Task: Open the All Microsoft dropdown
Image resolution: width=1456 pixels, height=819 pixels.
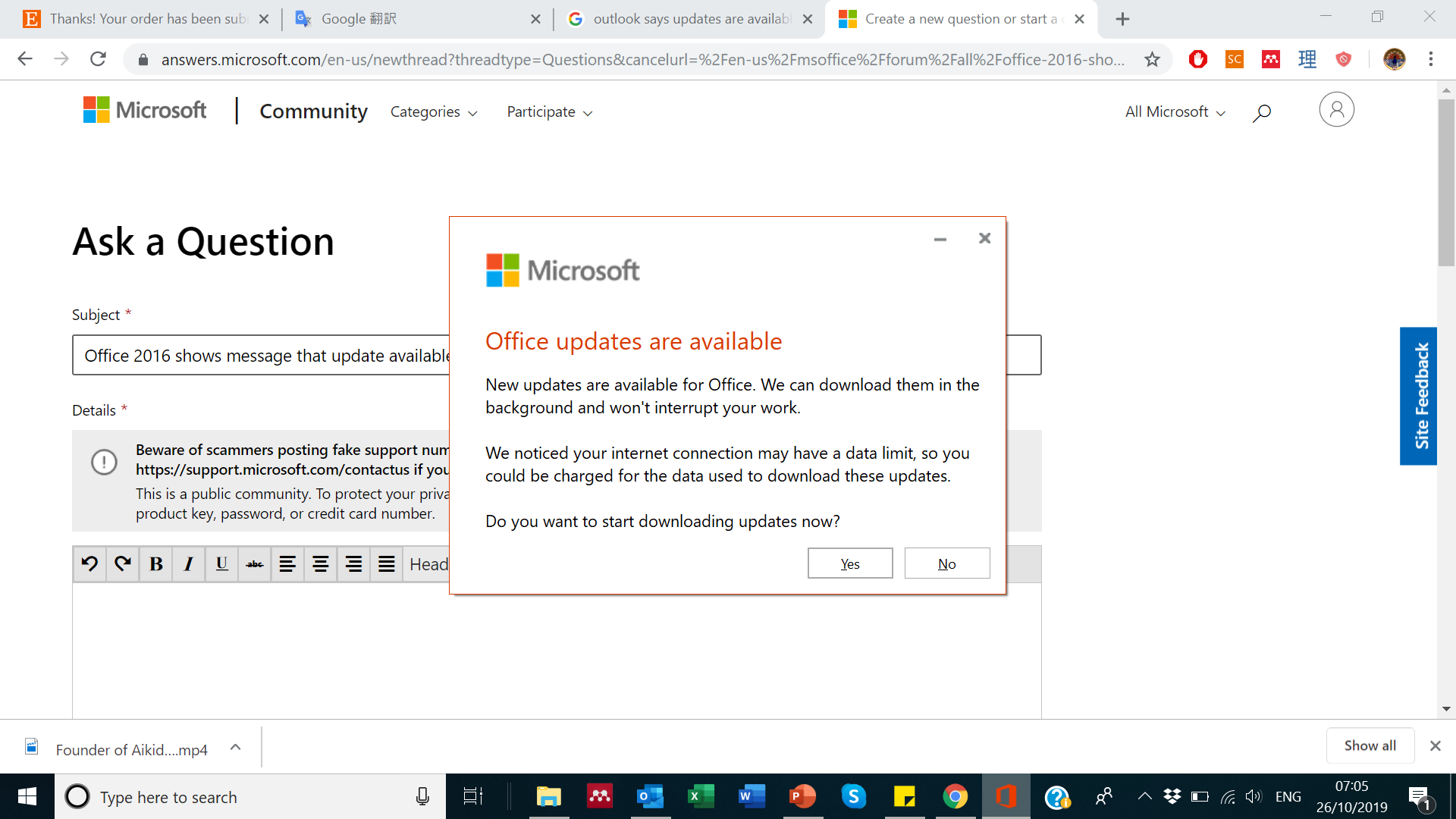Action: (x=1175, y=112)
